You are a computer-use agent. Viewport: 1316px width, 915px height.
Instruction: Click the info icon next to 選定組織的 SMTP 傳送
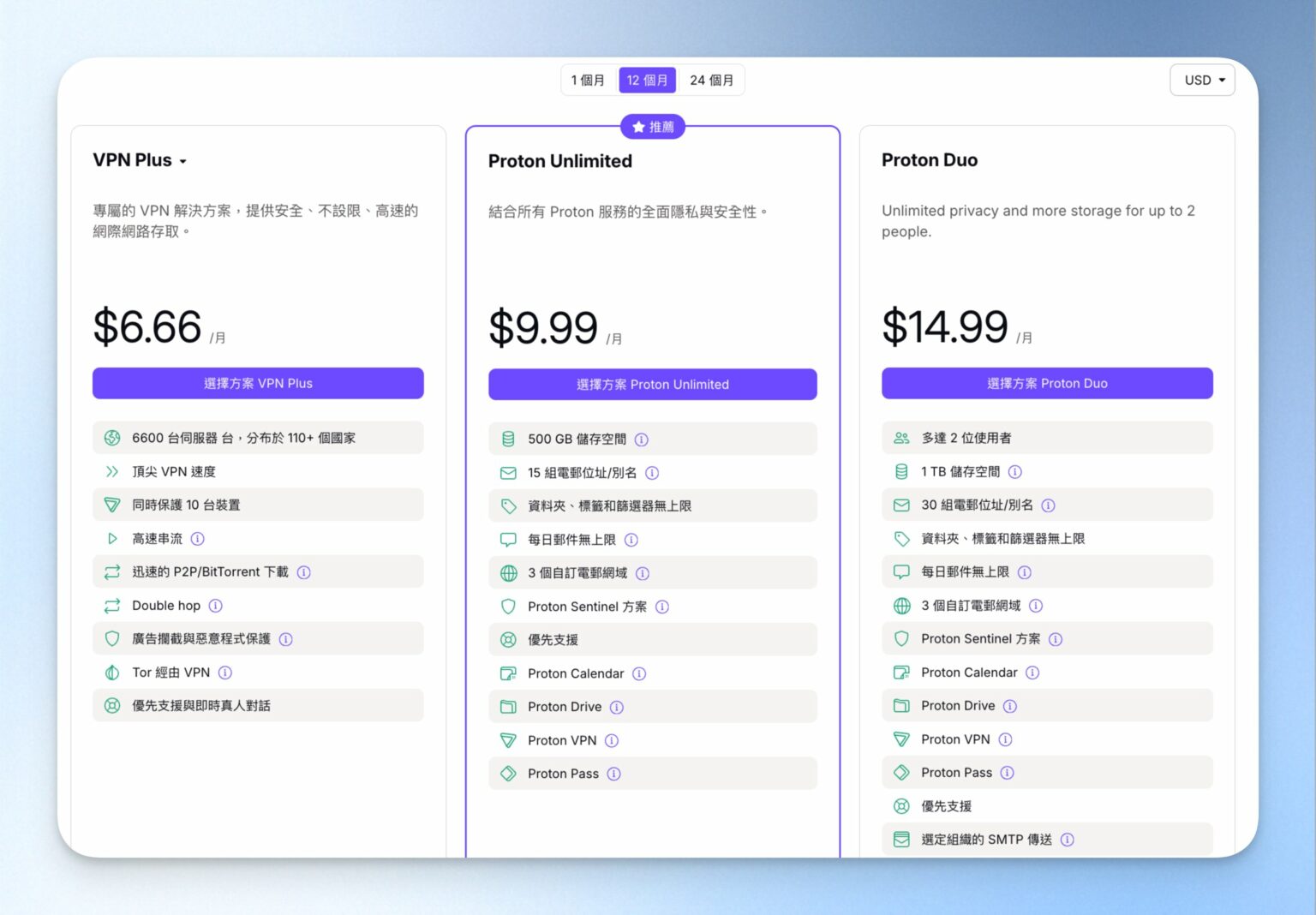(x=1068, y=840)
